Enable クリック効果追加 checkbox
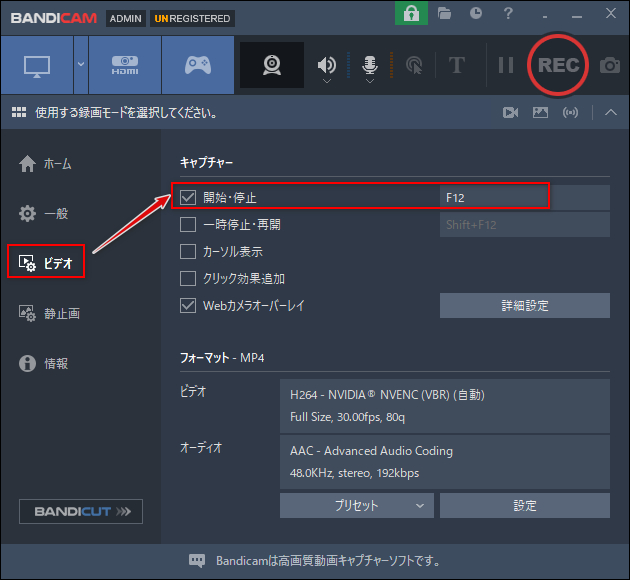The width and height of the screenshot is (630, 580). pos(188,278)
